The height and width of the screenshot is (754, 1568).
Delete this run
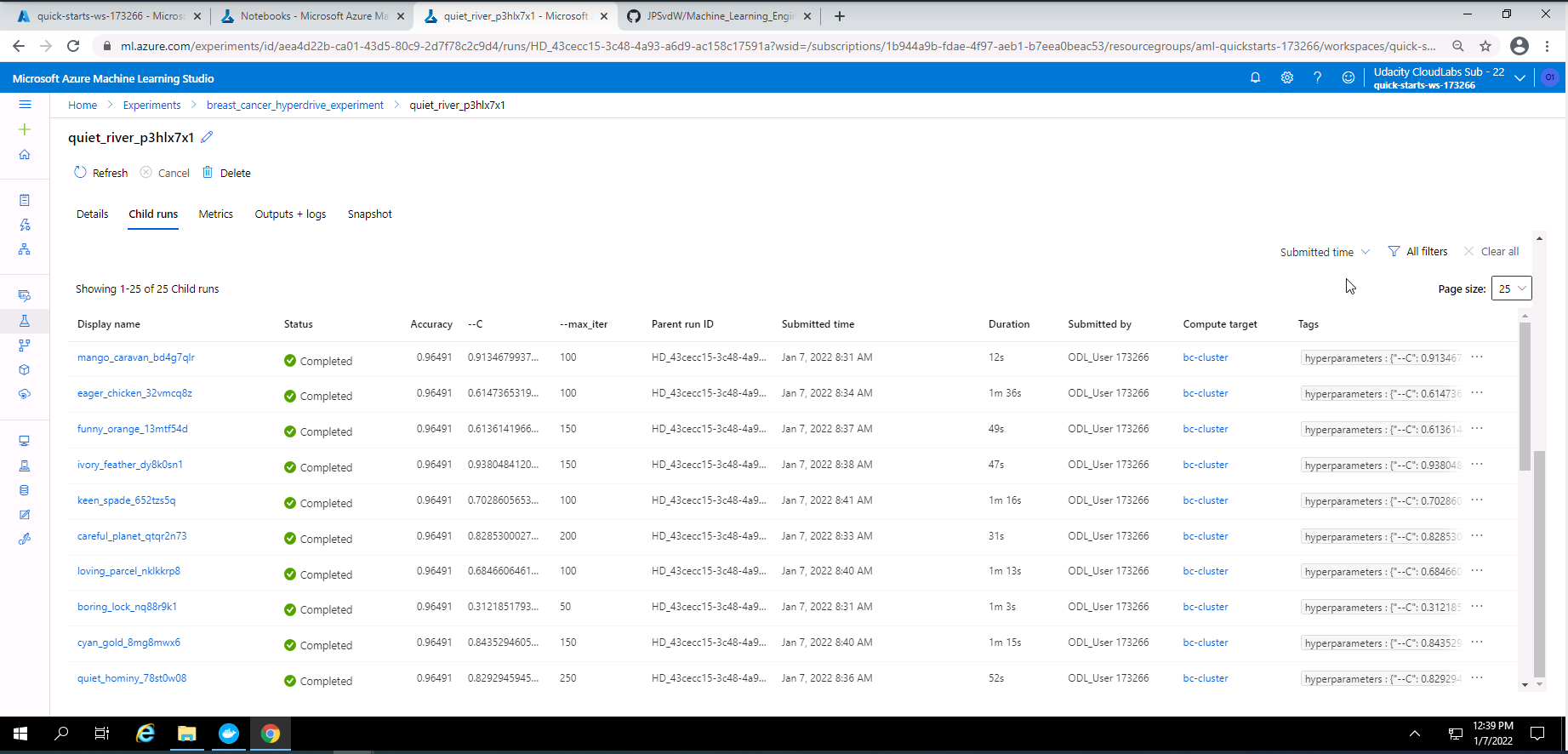coord(226,173)
